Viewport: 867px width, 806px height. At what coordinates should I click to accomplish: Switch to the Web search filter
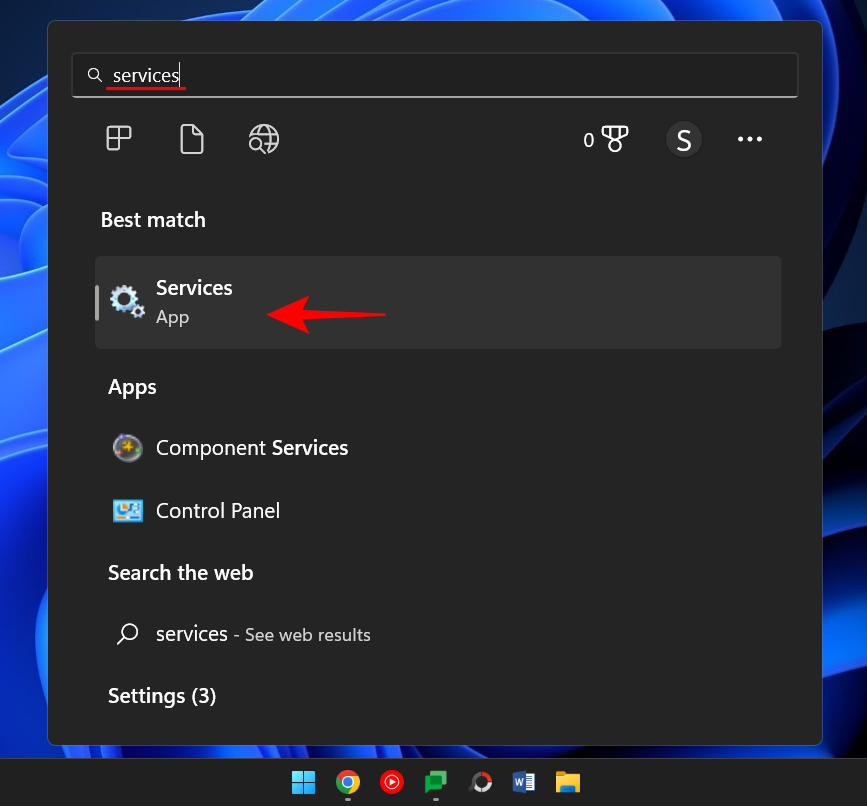pos(263,139)
